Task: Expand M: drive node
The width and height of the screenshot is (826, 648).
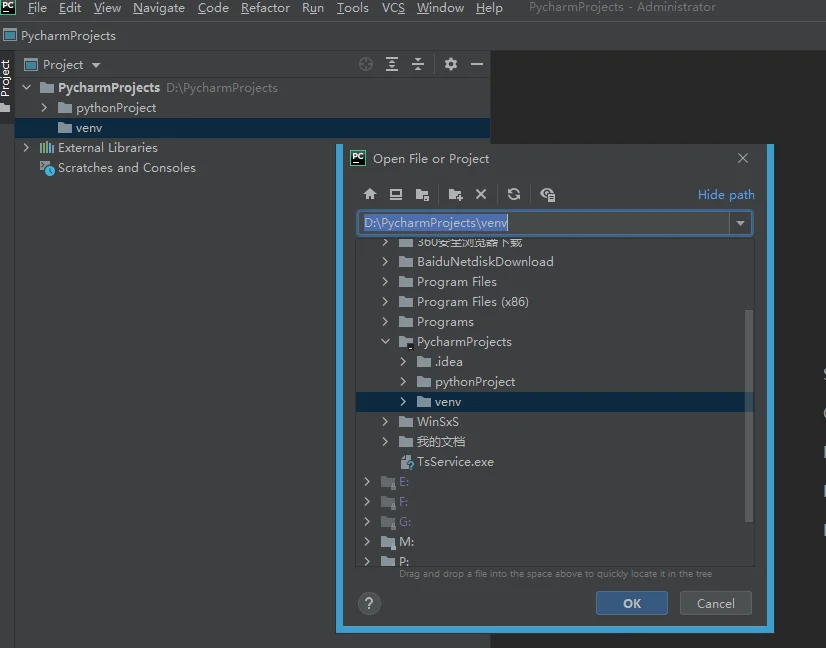Action: pos(367,542)
